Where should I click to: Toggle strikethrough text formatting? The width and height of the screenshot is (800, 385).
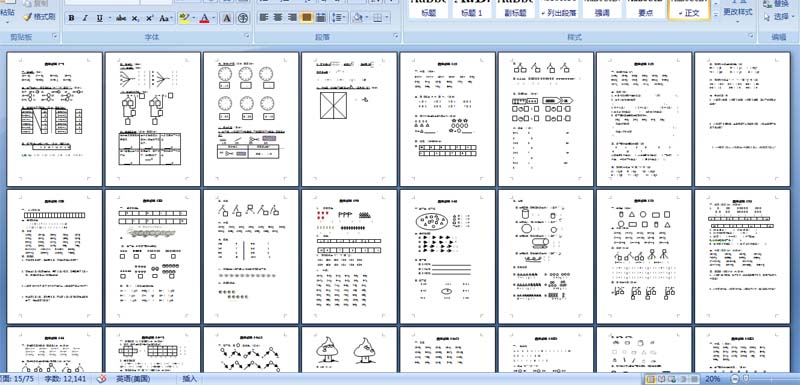pyautogui.click(x=121, y=18)
